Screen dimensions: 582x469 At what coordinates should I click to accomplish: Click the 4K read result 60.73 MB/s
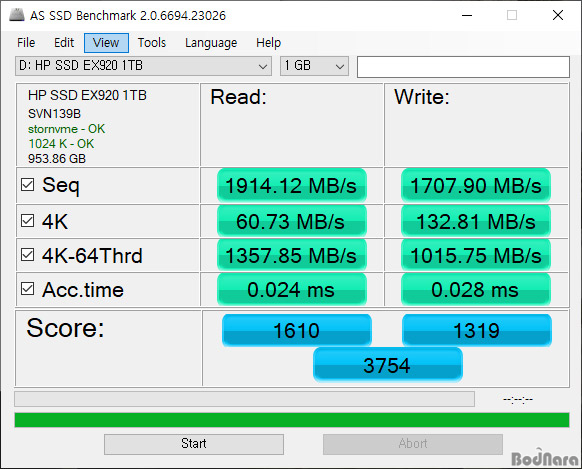click(292, 222)
